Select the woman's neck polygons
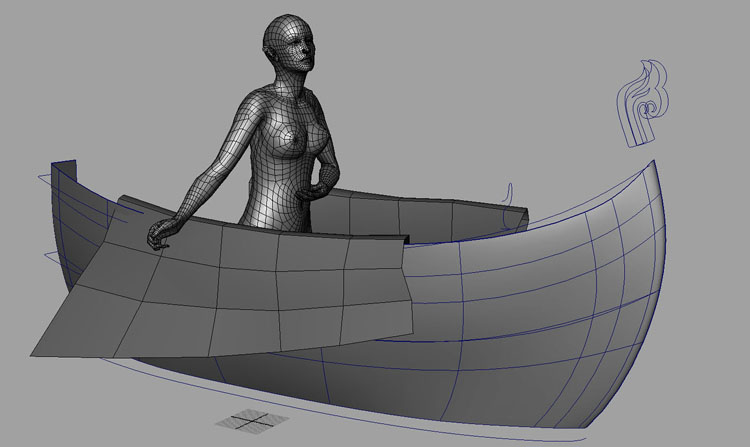Viewport: 750px width, 447px height. (283, 82)
